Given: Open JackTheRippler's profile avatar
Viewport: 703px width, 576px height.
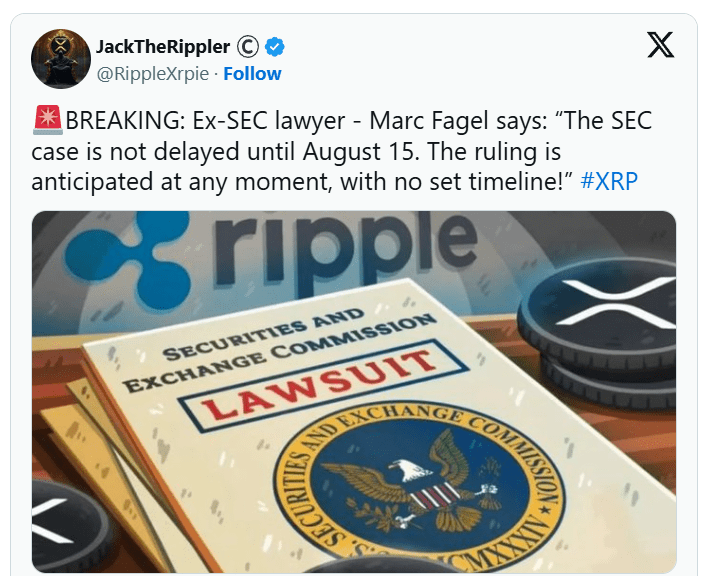Looking at the screenshot, I should coord(61,59).
